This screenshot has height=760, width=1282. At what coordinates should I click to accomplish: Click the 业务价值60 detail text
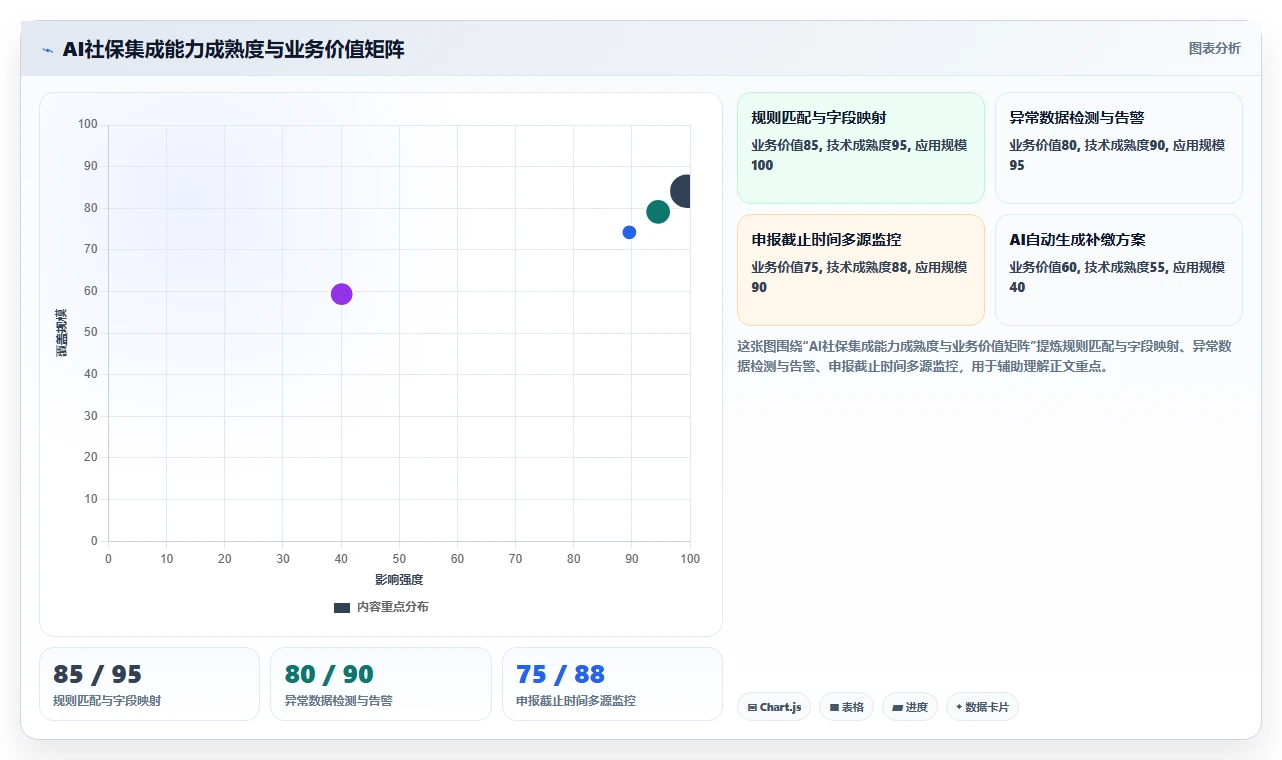(x=1117, y=277)
